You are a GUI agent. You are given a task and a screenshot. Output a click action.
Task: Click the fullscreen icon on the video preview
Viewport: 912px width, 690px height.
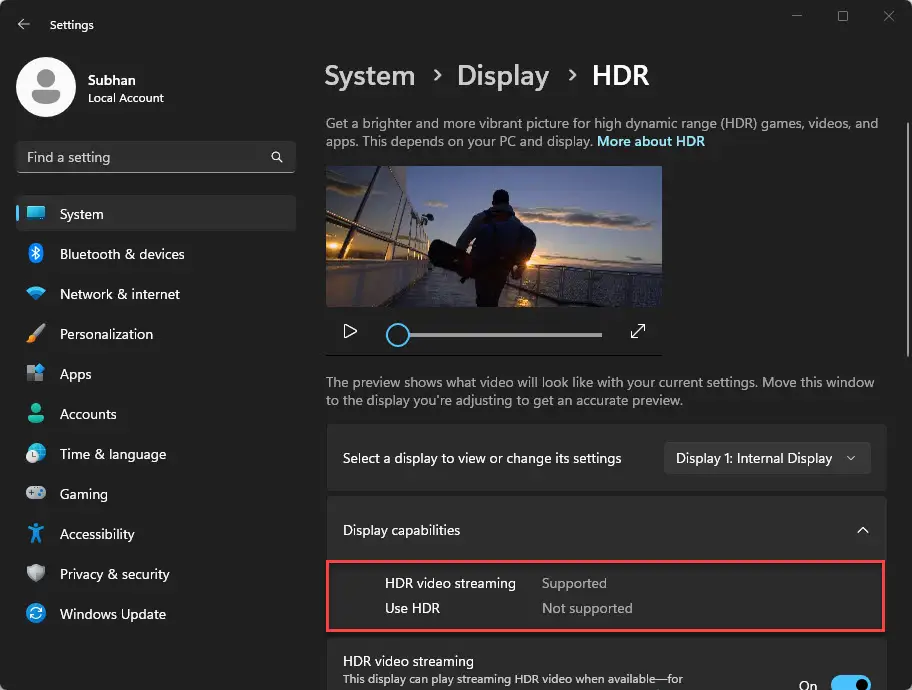tap(637, 329)
